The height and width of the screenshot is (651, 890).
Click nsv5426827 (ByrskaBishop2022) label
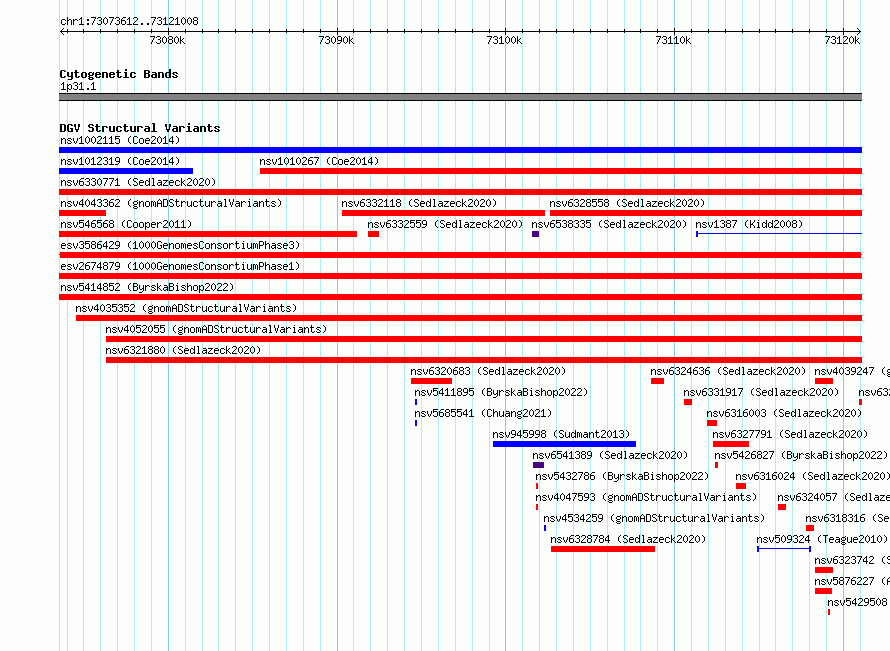tap(801, 455)
